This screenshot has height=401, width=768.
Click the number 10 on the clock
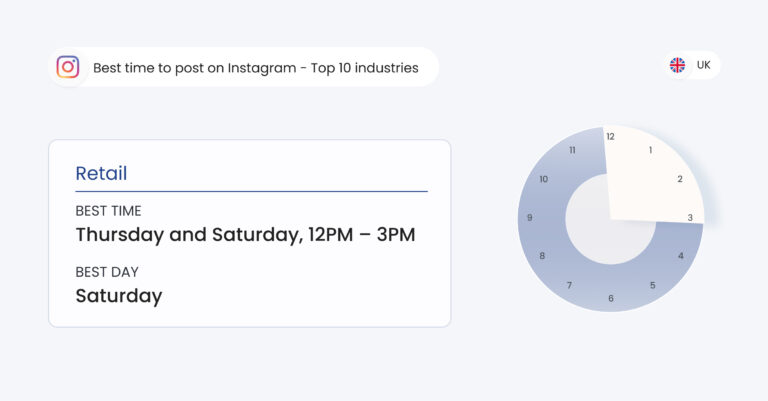pyautogui.click(x=544, y=179)
